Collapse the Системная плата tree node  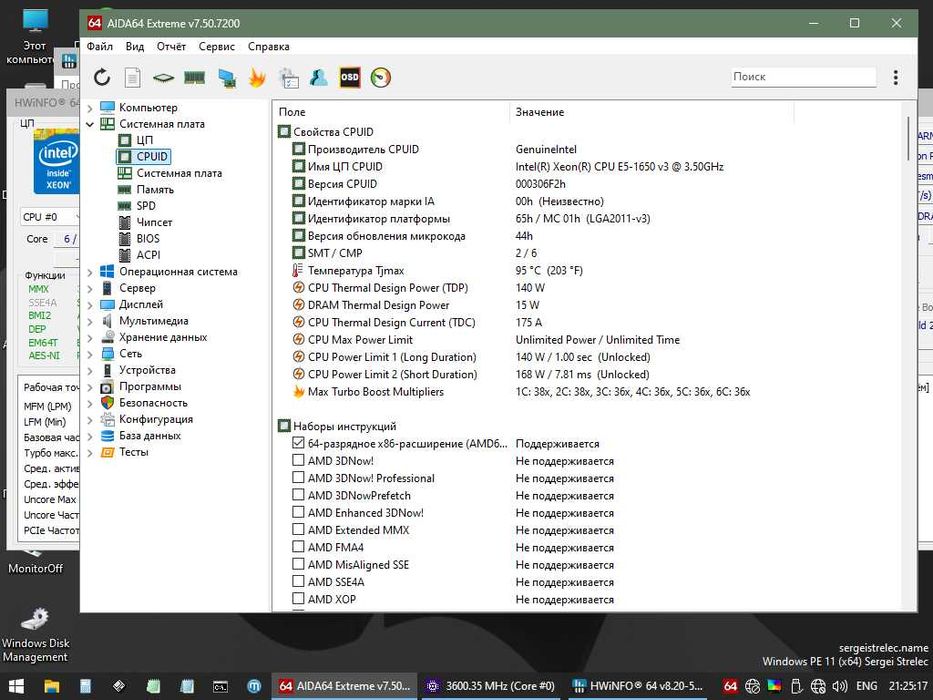click(90, 124)
